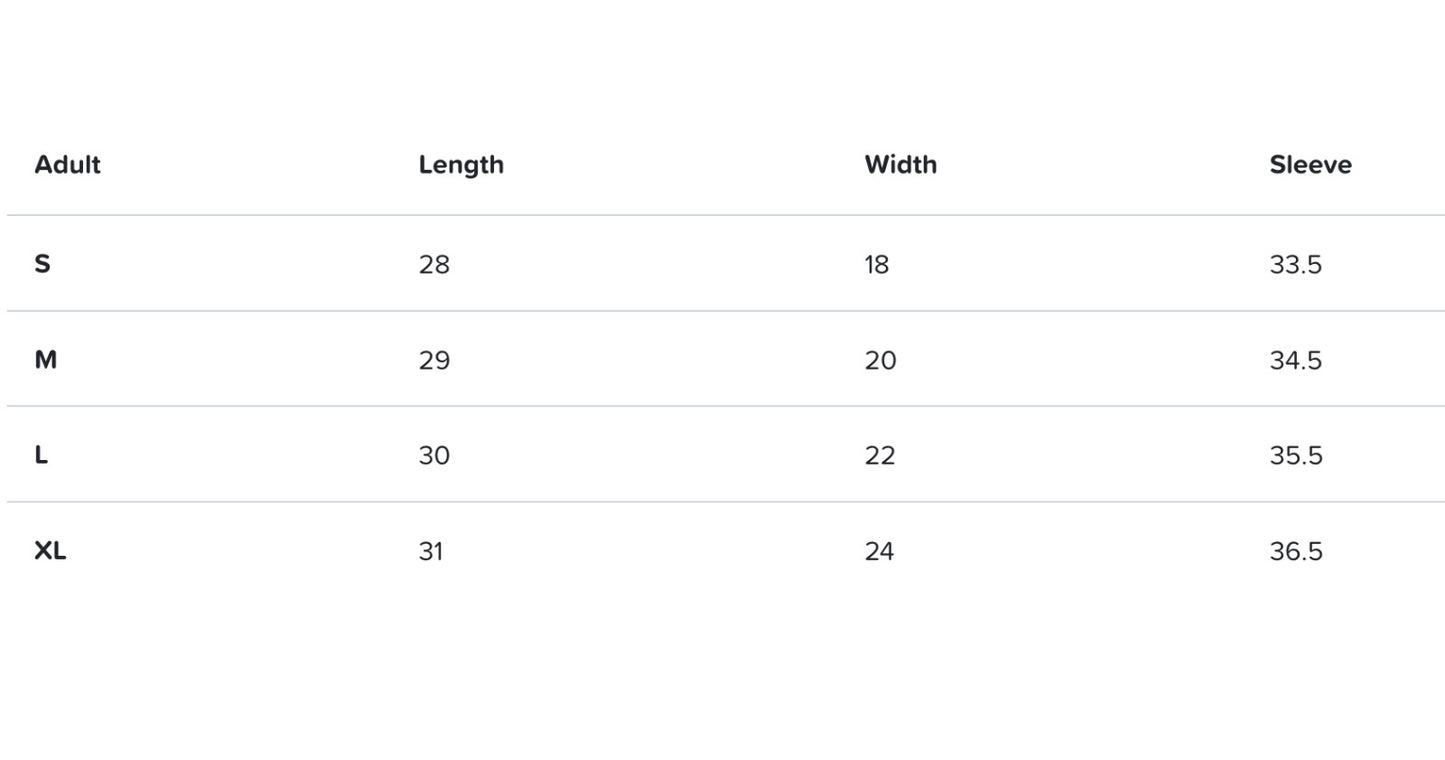The width and height of the screenshot is (1445, 760).
Task: Select the XL size row label
Action: [50, 551]
